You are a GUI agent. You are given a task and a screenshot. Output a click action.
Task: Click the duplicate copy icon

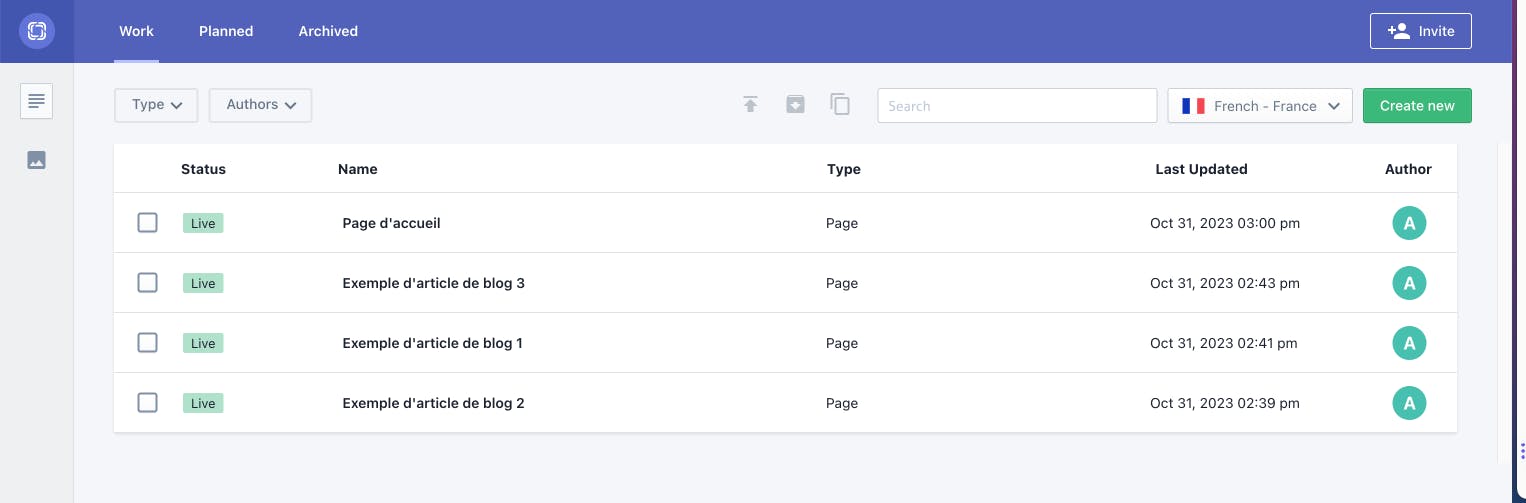pyautogui.click(x=840, y=105)
